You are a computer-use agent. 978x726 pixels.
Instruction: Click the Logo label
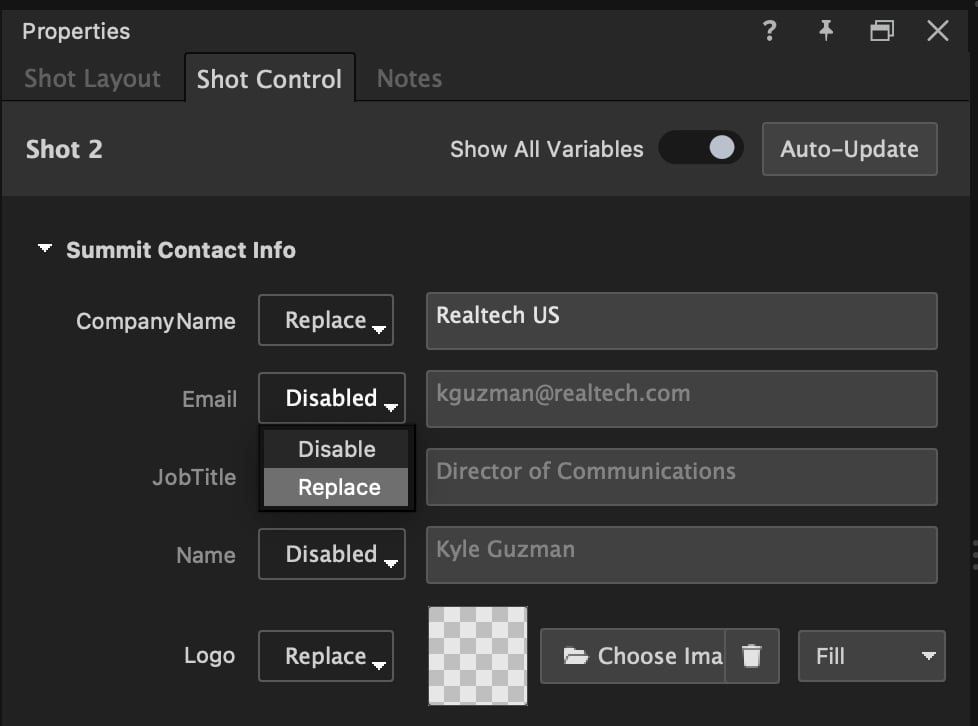pos(210,656)
